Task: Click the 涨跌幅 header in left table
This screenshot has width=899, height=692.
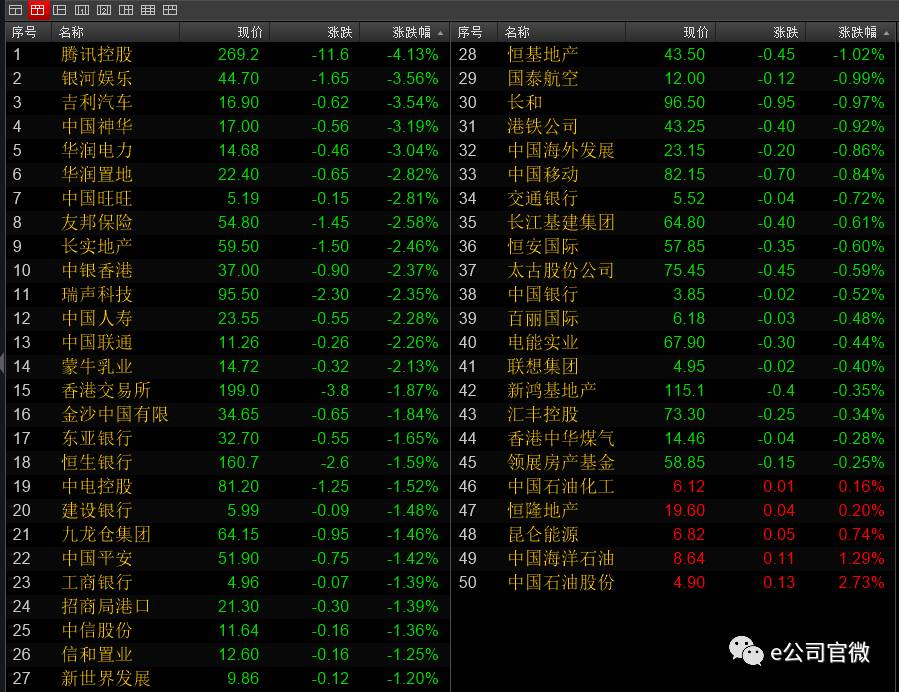Action: [x=412, y=33]
